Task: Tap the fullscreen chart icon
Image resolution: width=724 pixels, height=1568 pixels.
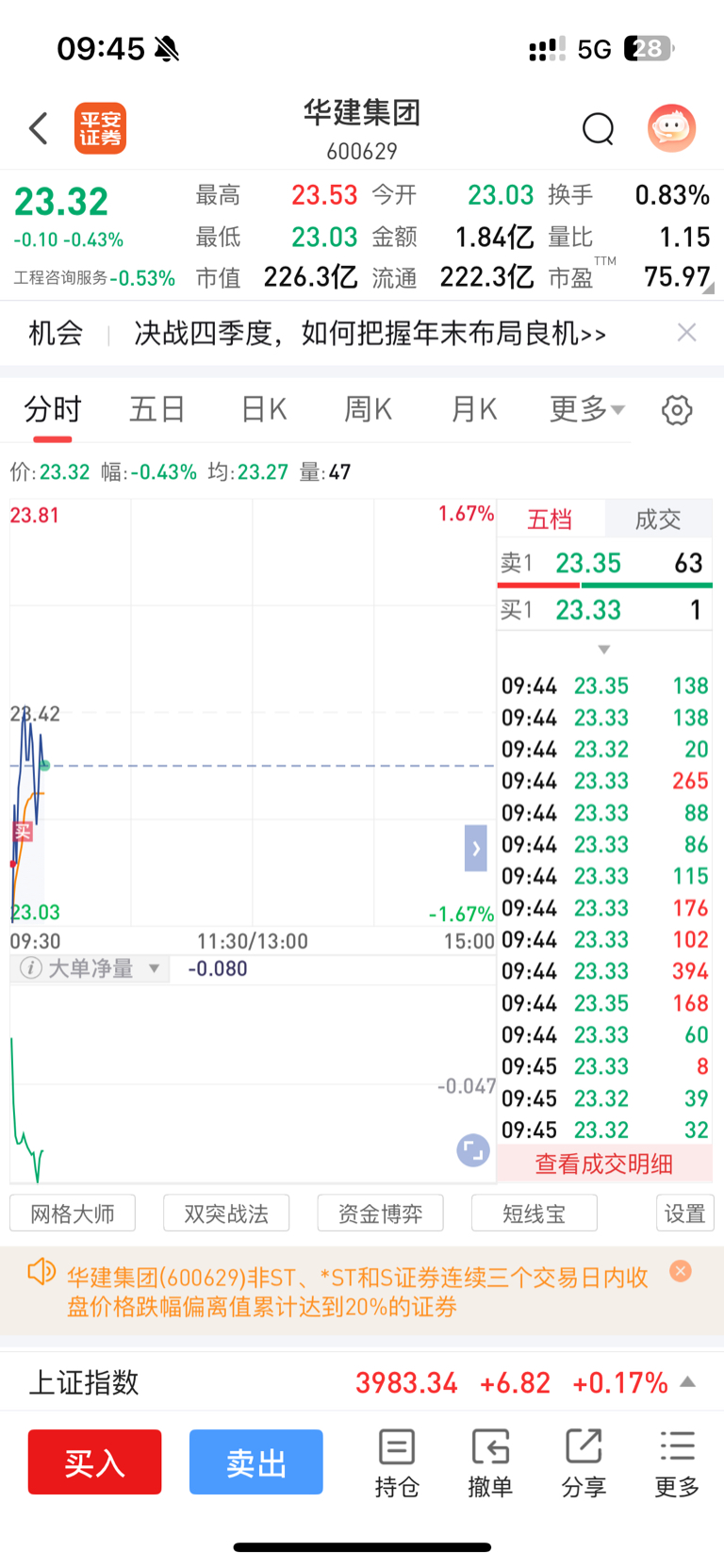Action: [473, 1150]
